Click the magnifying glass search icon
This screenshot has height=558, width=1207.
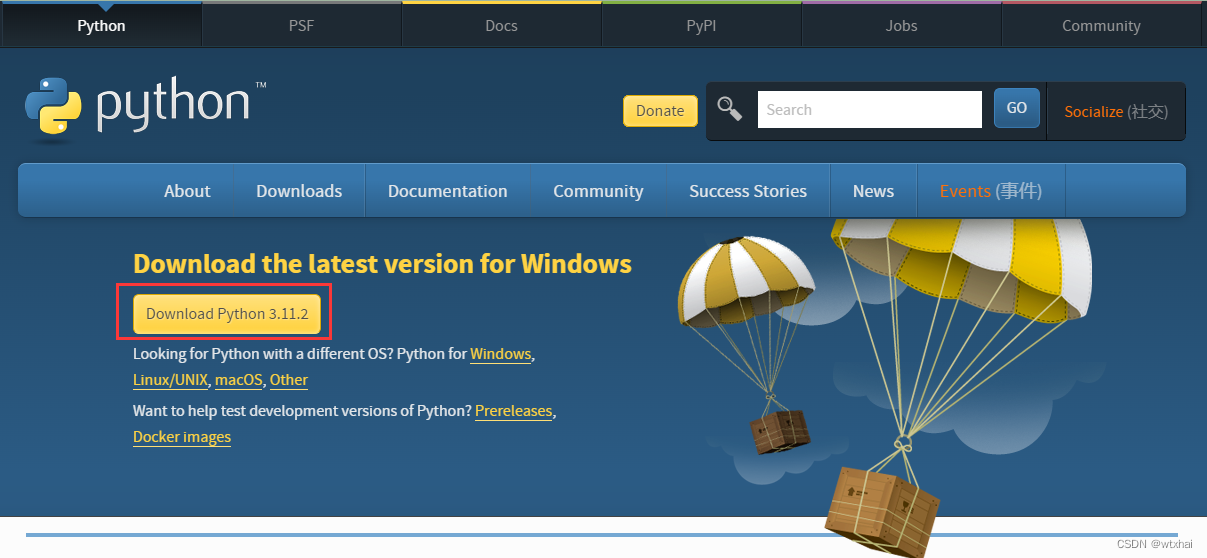click(x=730, y=109)
